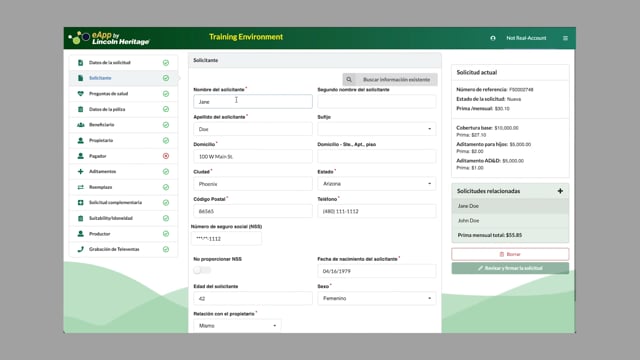This screenshot has width=640, height=360.
Task: Open the Solicitud complementaria section
Action: point(123,202)
